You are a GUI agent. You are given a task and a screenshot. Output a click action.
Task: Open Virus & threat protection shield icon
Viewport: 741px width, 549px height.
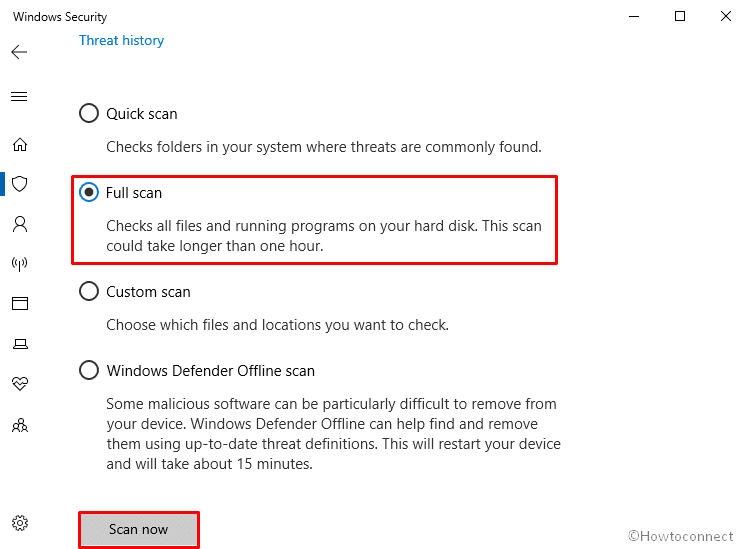pyautogui.click(x=20, y=184)
